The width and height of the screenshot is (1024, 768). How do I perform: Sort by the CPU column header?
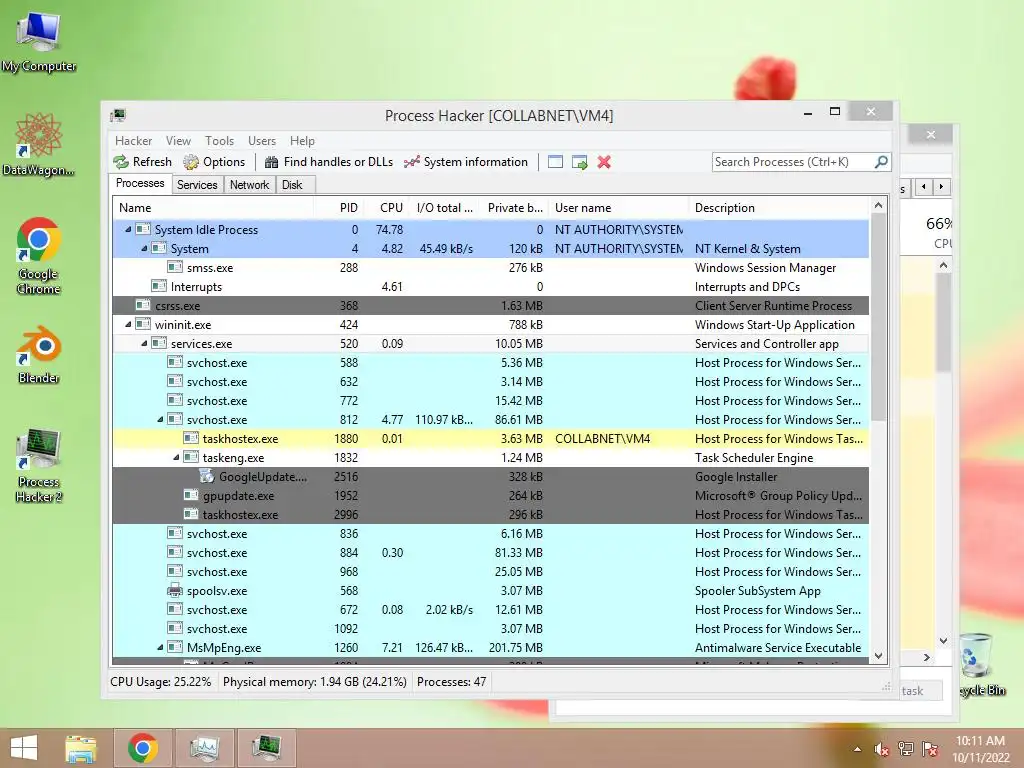point(385,208)
